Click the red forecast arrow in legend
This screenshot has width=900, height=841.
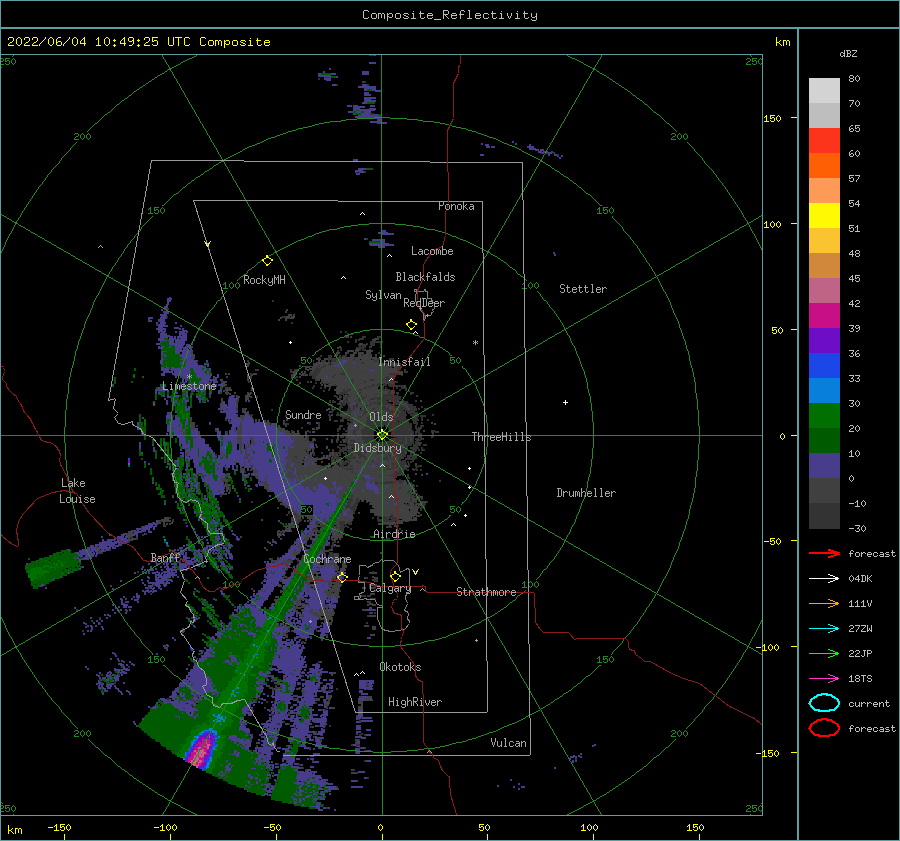824,553
